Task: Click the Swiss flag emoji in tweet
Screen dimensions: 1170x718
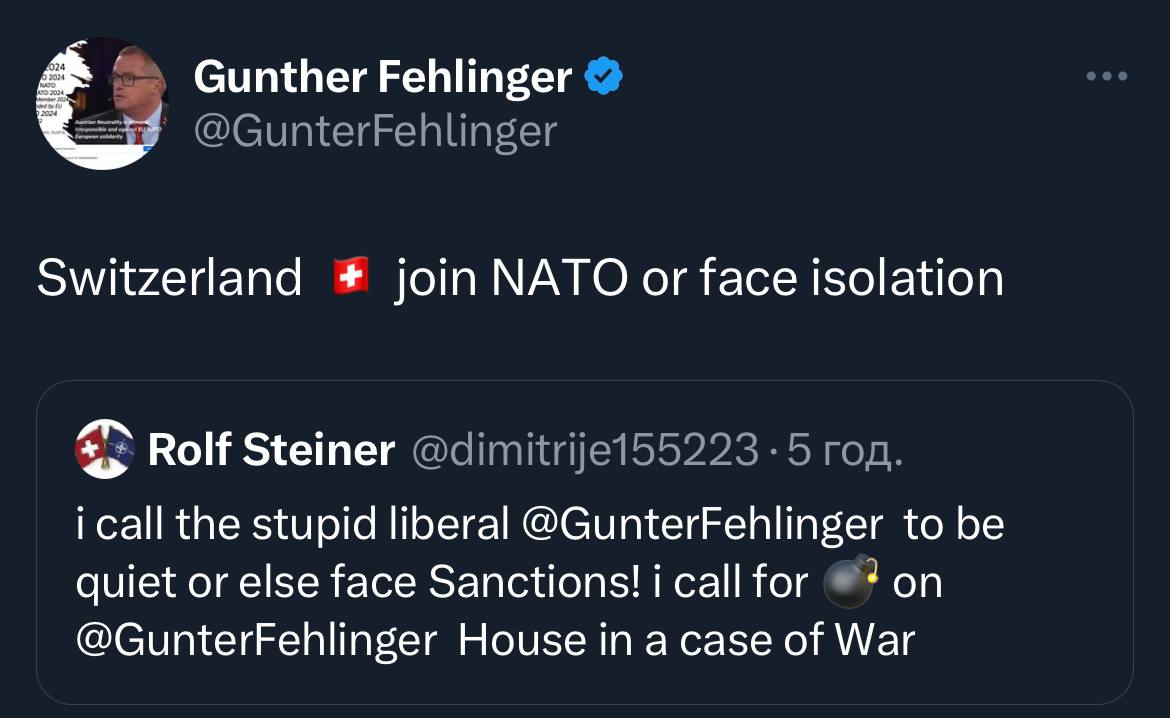Action: click(350, 277)
